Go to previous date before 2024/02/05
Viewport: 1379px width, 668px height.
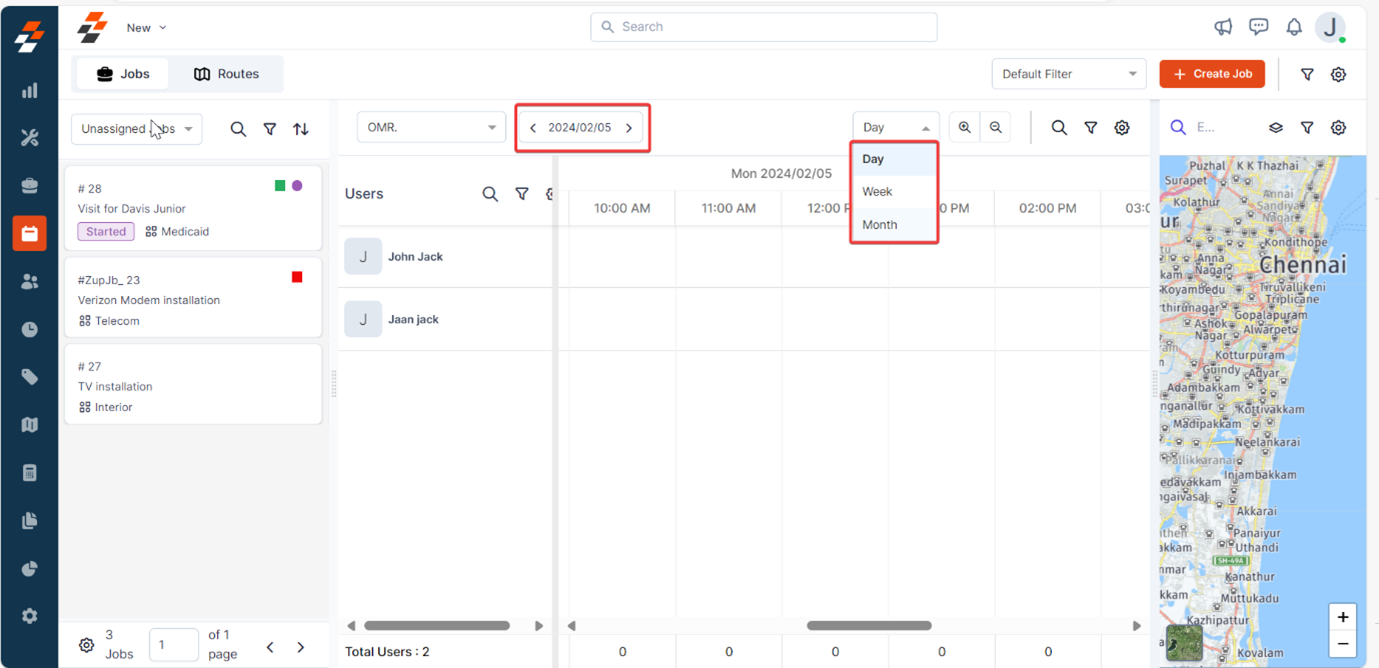click(x=533, y=128)
